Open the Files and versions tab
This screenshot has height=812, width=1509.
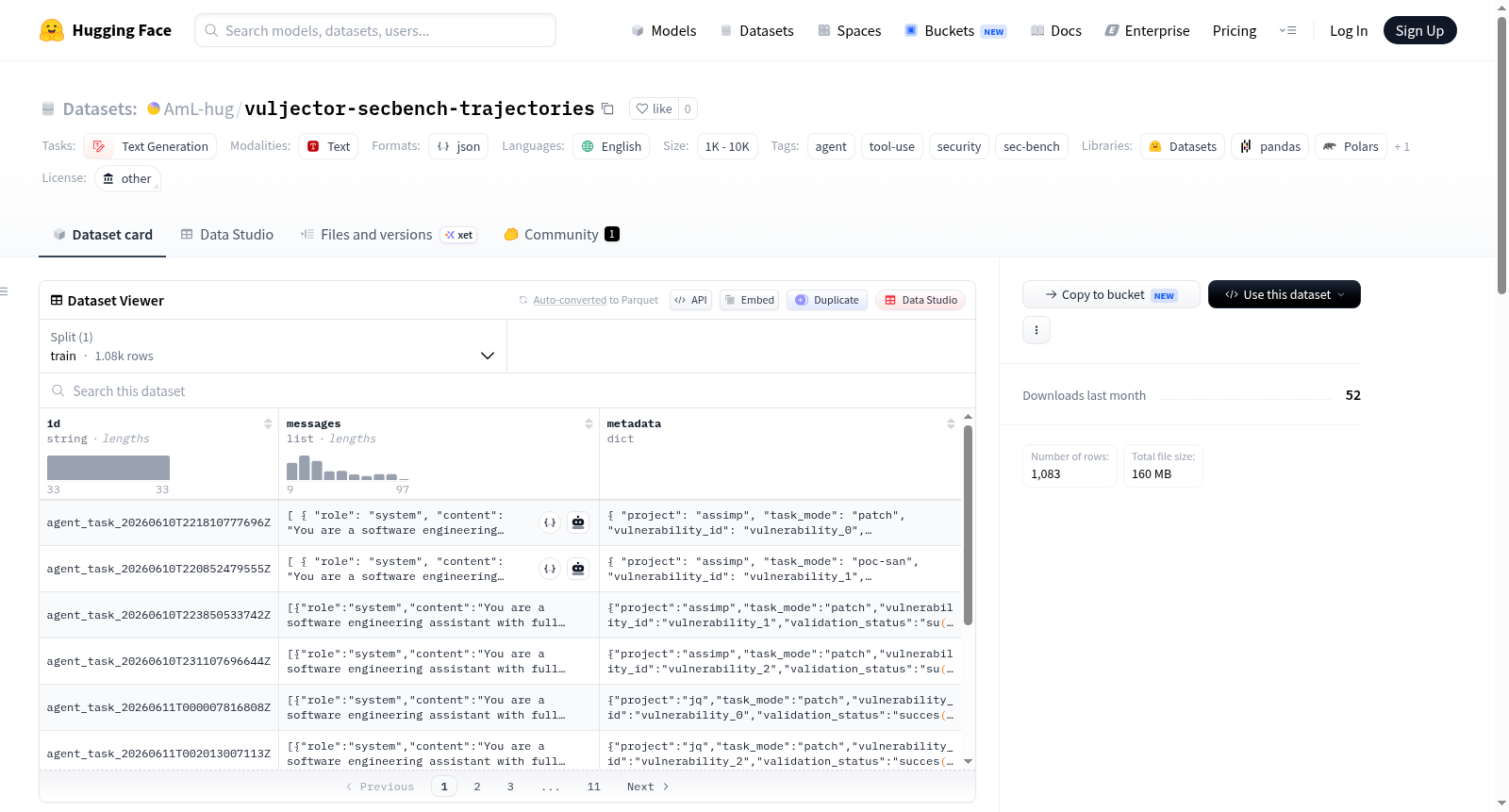(x=389, y=235)
